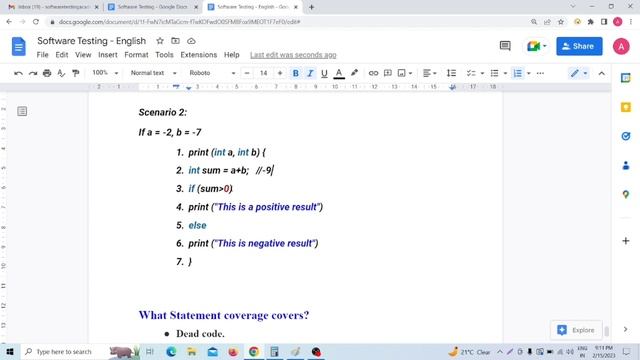This screenshot has width=640, height=360.
Task: Open the Format menu
Action: click(x=136, y=55)
